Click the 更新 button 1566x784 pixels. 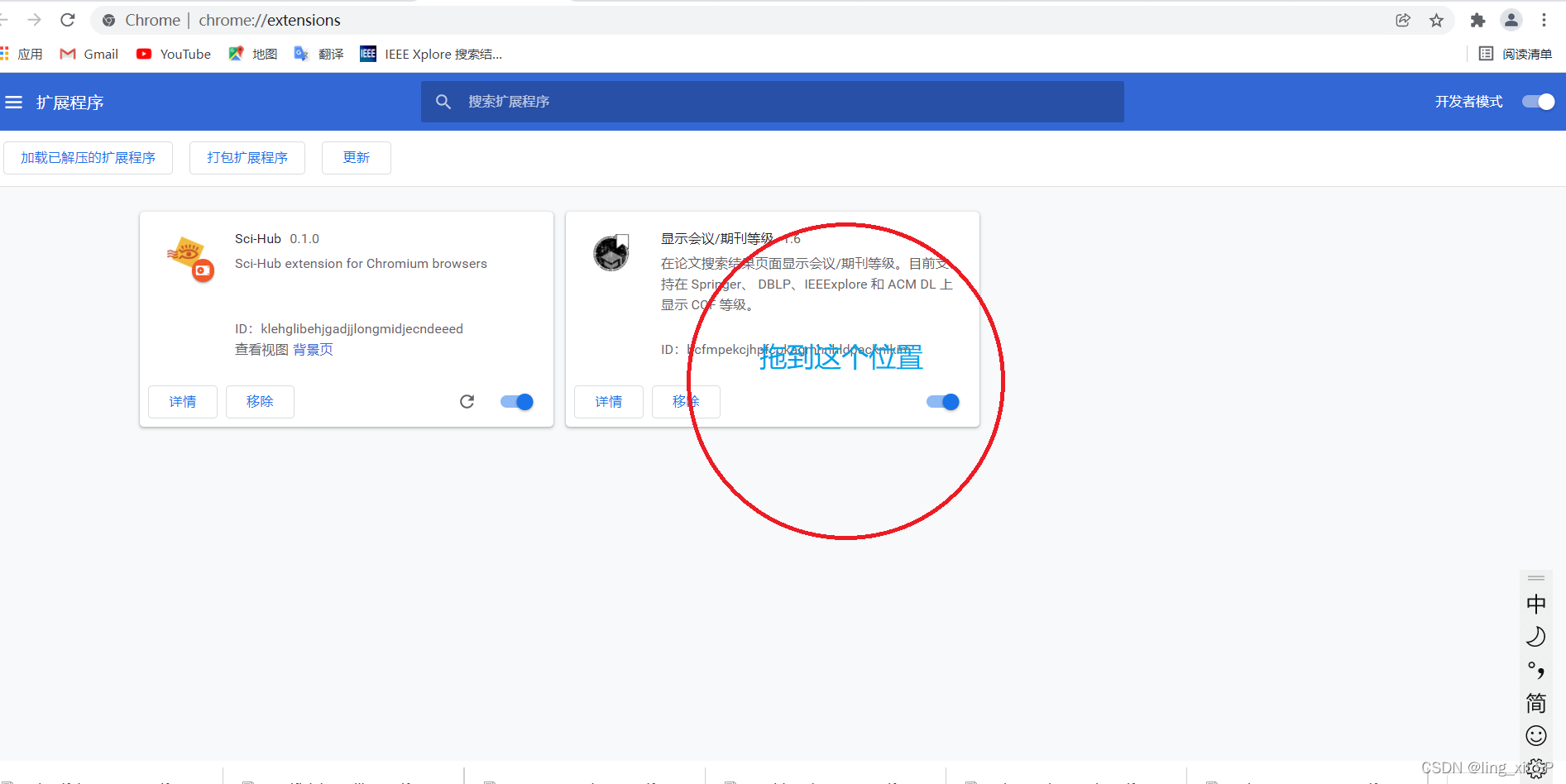[357, 158]
